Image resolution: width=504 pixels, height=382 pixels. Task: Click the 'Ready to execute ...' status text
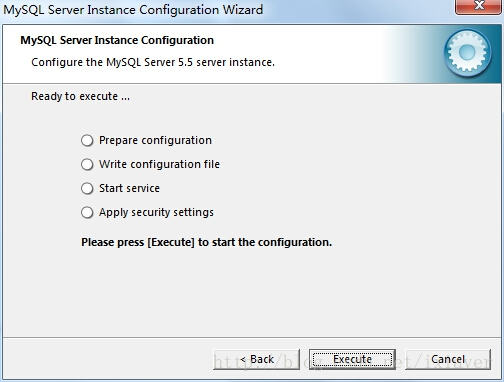pyautogui.click(x=80, y=96)
